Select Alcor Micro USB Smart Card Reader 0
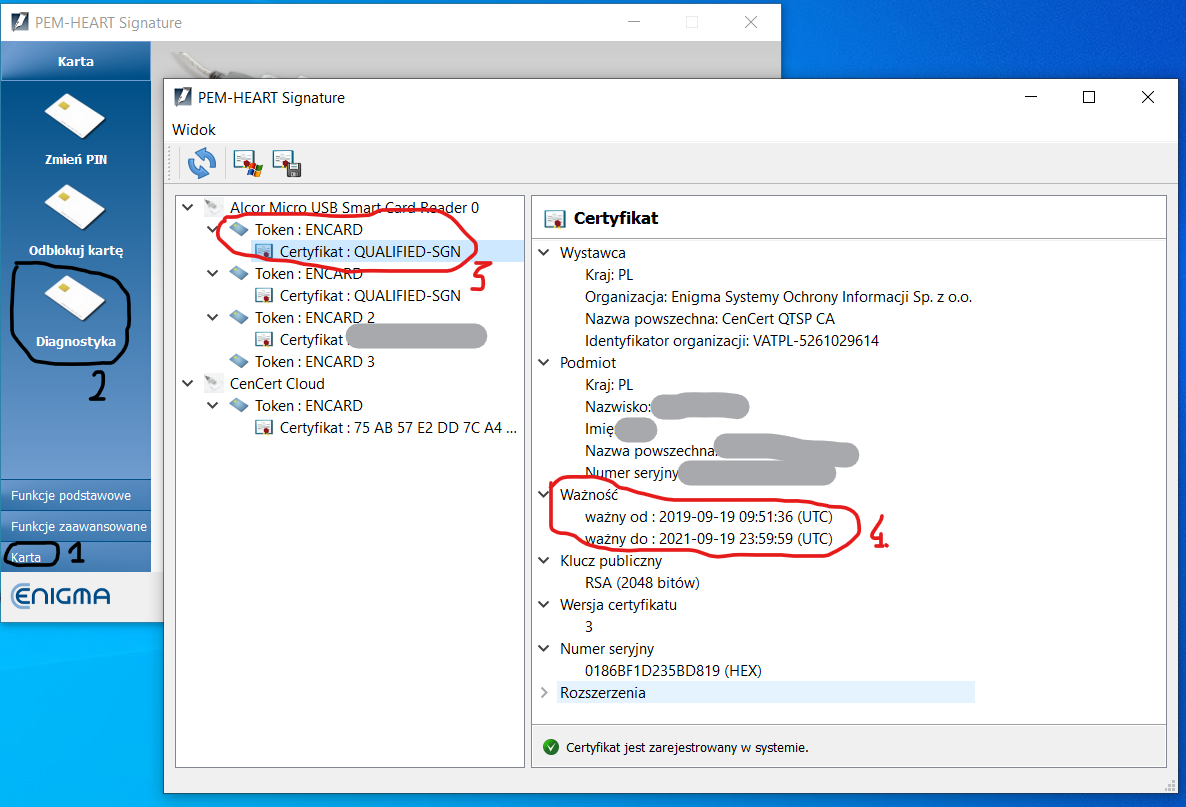 [x=354, y=207]
